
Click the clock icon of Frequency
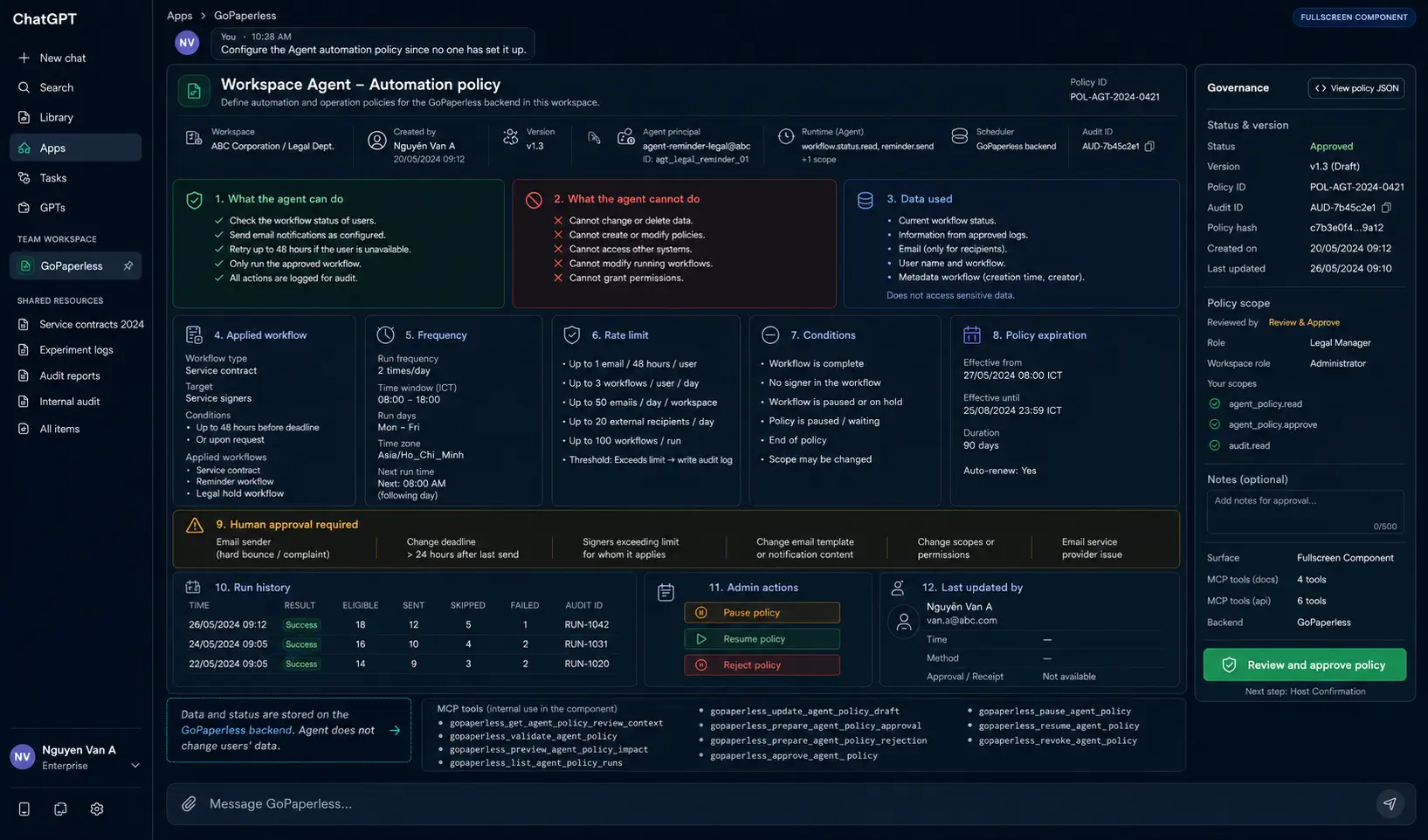pos(385,335)
